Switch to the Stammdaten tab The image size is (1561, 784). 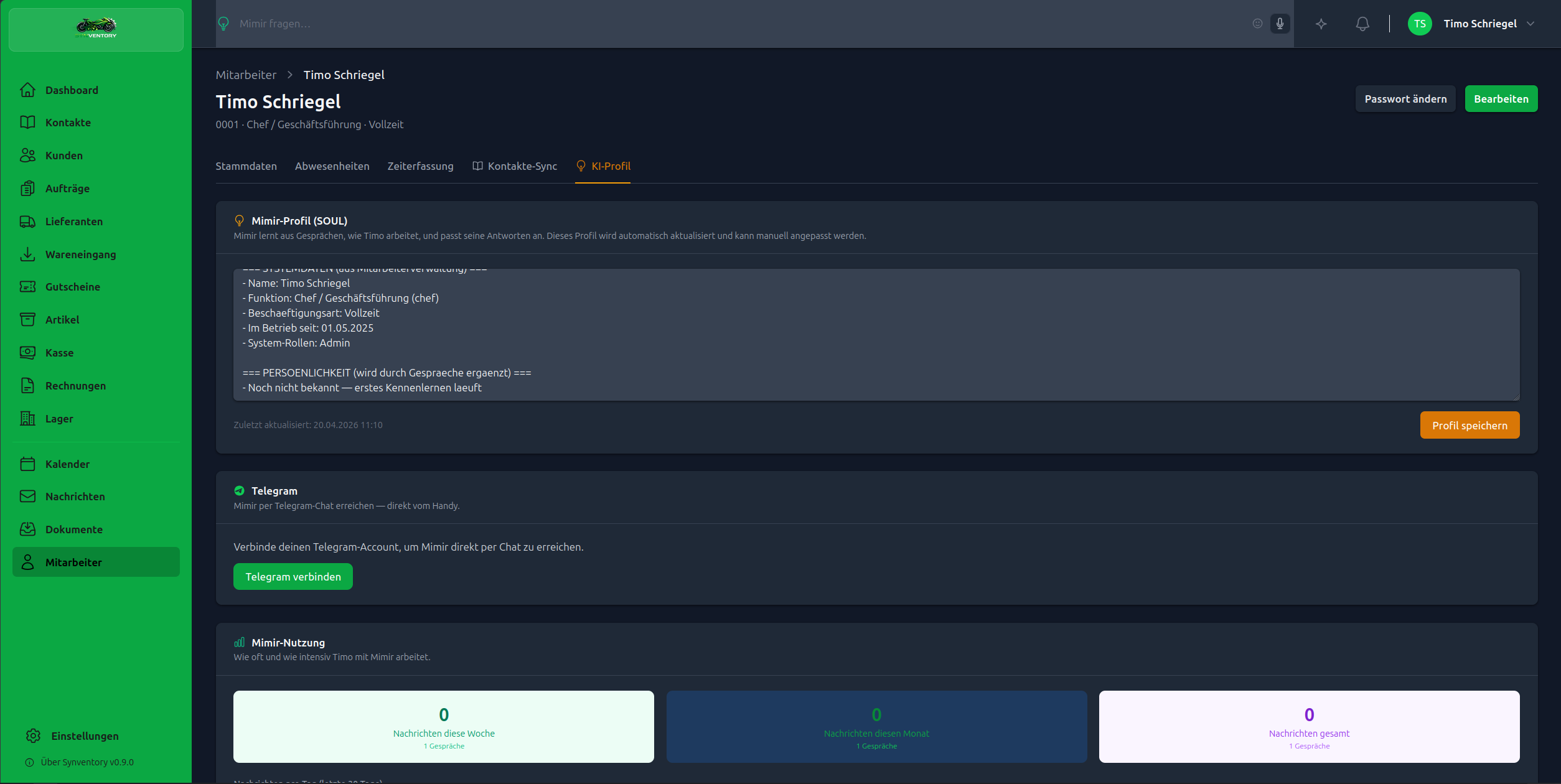246,166
